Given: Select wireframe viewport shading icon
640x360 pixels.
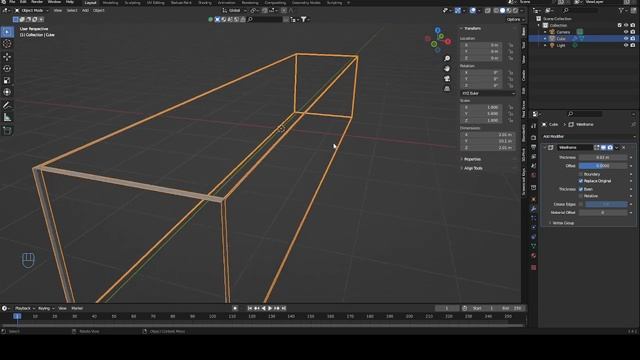Looking at the screenshot, I should pos(496,11).
